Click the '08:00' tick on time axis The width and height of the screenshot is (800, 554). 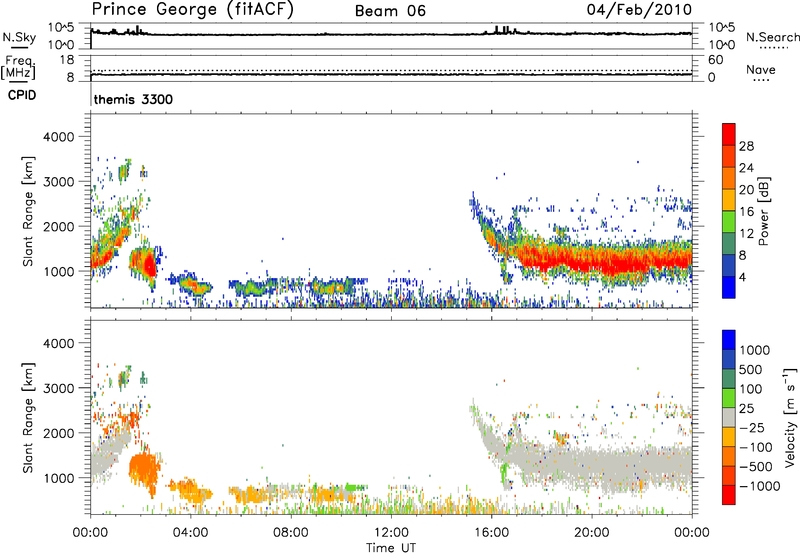coord(291,533)
